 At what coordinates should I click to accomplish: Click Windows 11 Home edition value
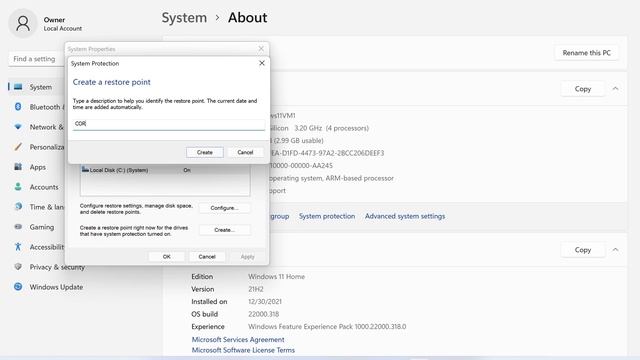click(x=276, y=276)
